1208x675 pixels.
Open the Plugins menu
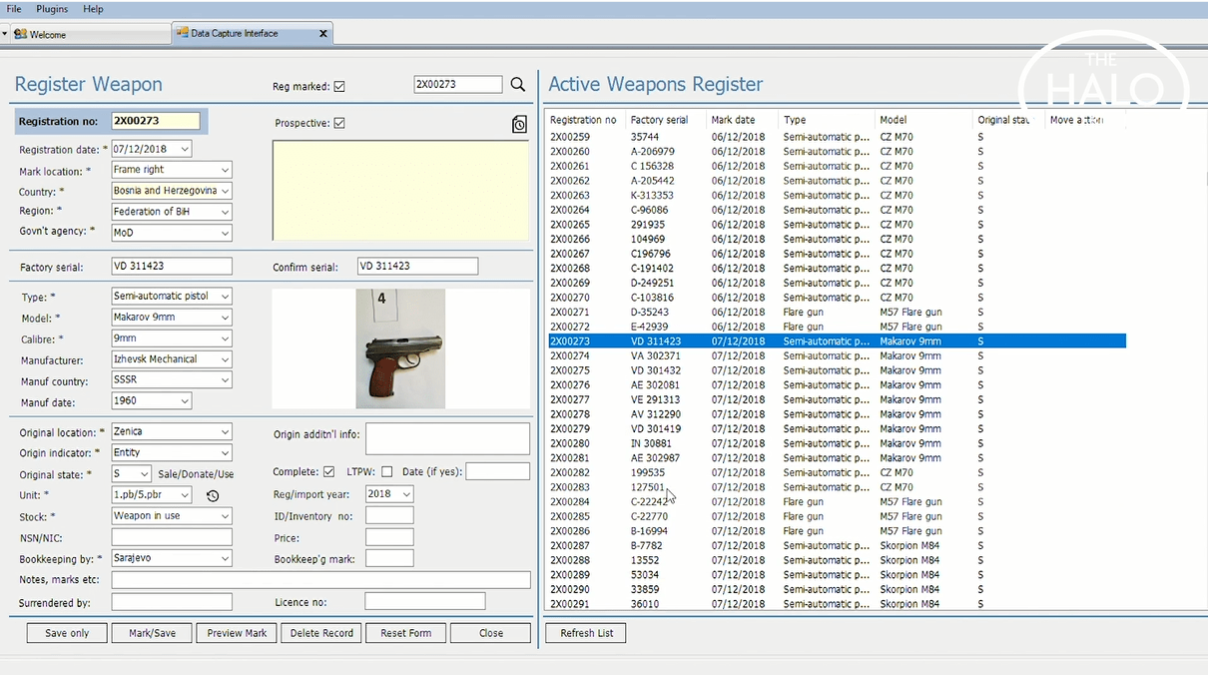coord(52,9)
